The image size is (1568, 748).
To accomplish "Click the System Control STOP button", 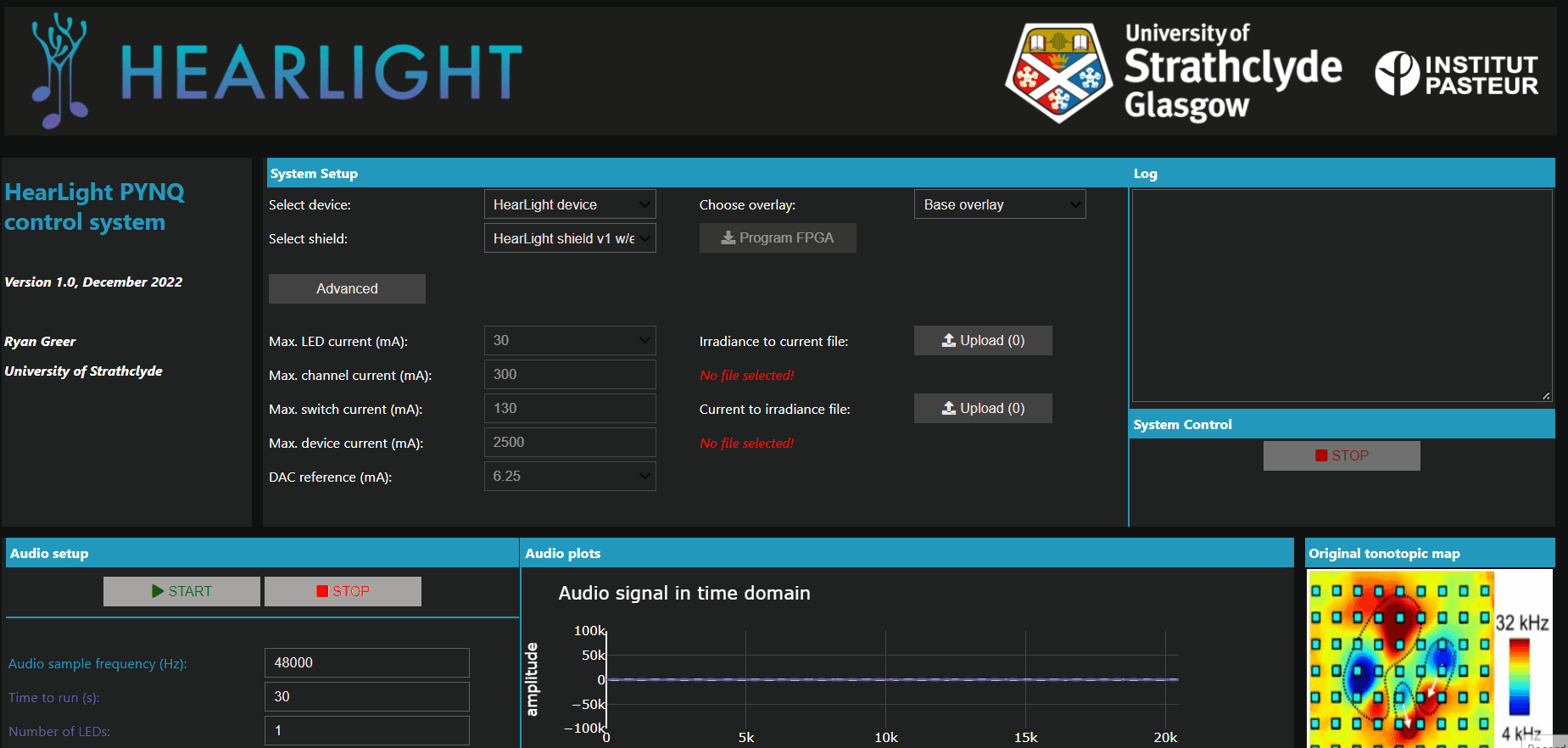I will pyautogui.click(x=1342, y=455).
